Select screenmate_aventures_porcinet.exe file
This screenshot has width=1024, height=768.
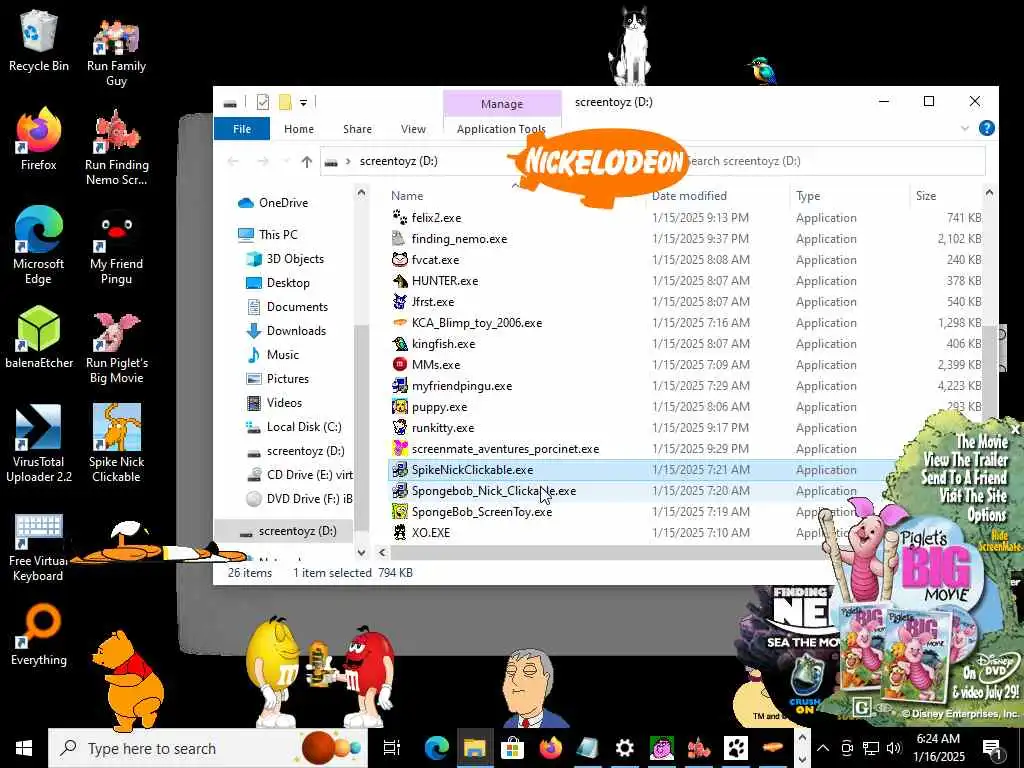[505, 449]
